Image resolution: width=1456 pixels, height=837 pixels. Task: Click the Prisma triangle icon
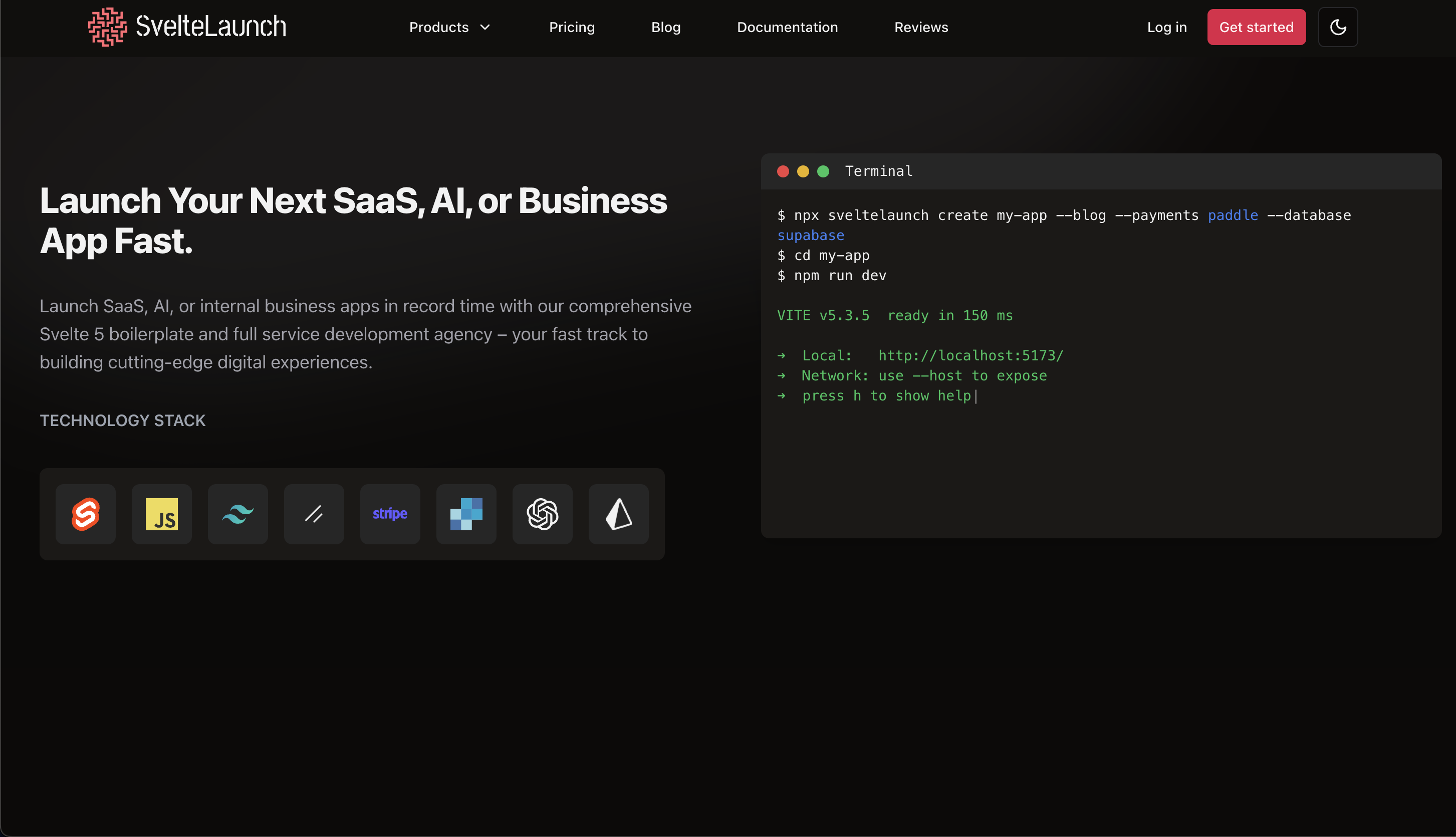618,514
